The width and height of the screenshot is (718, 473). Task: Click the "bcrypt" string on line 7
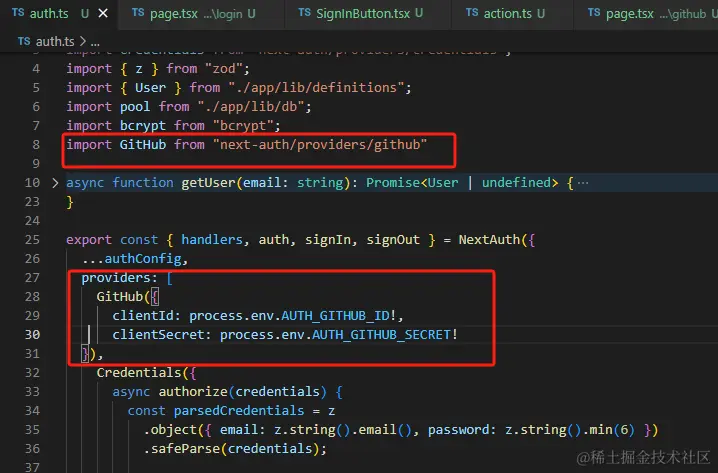(243, 125)
